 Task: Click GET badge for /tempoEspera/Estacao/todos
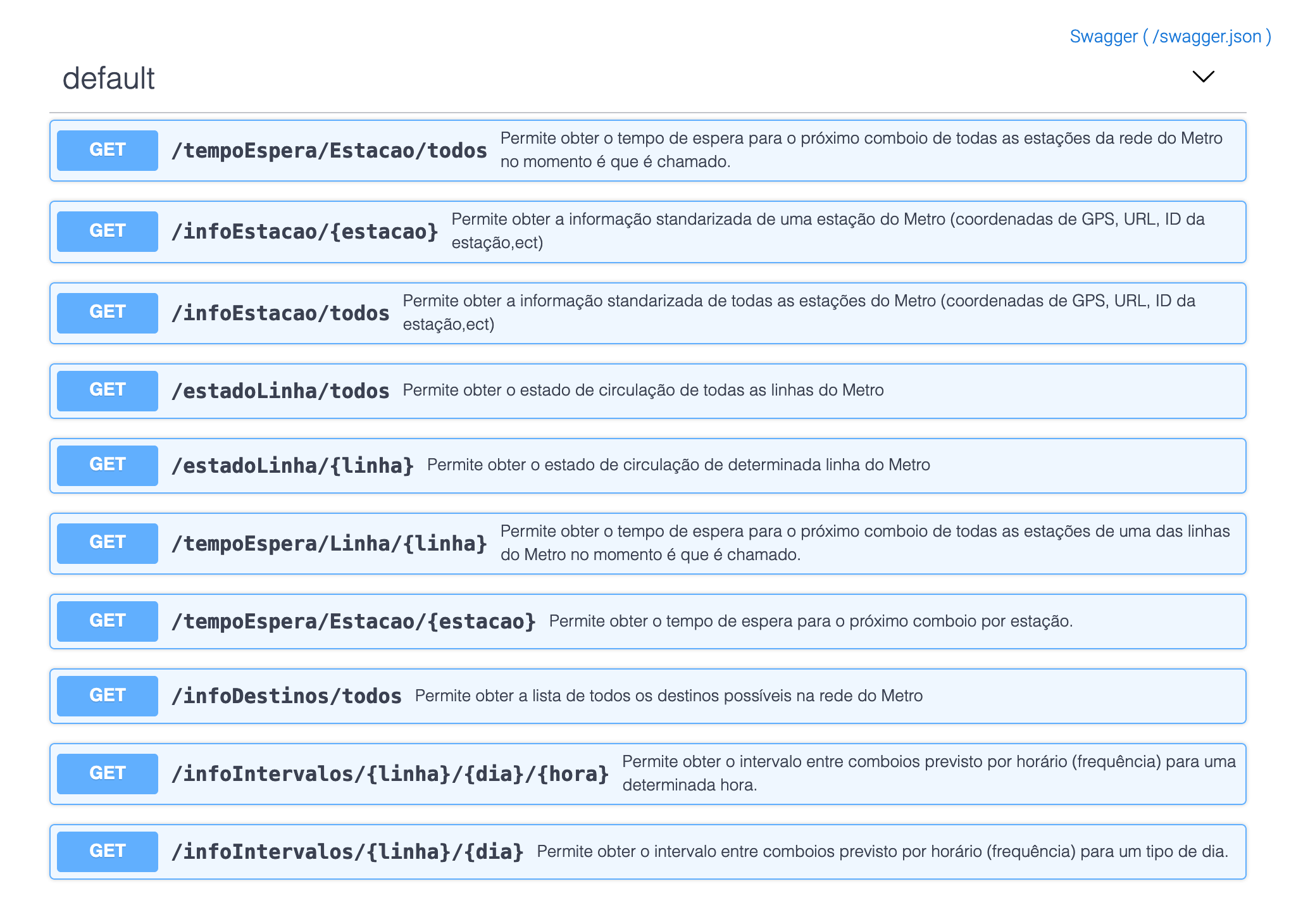click(108, 151)
